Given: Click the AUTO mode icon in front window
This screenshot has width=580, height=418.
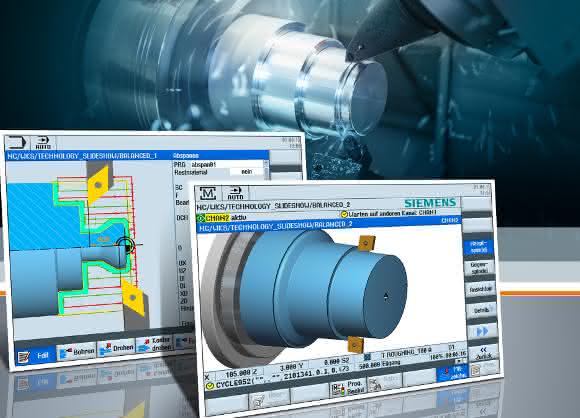Looking at the screenshot, I should coord(235,193).
